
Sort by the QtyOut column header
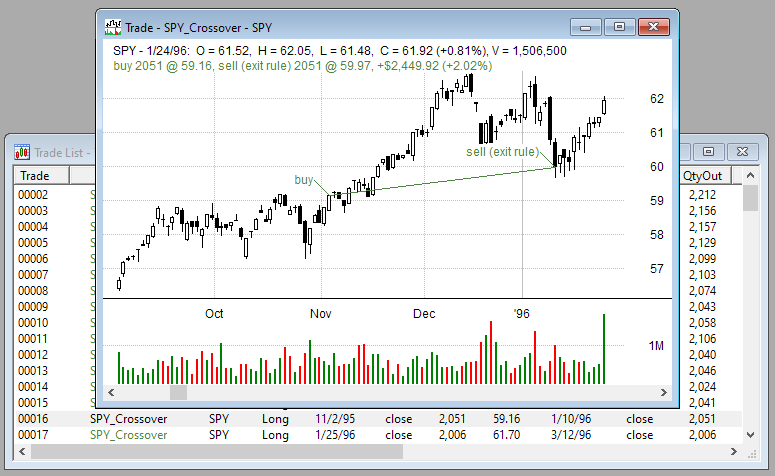(x=706, y=176)
